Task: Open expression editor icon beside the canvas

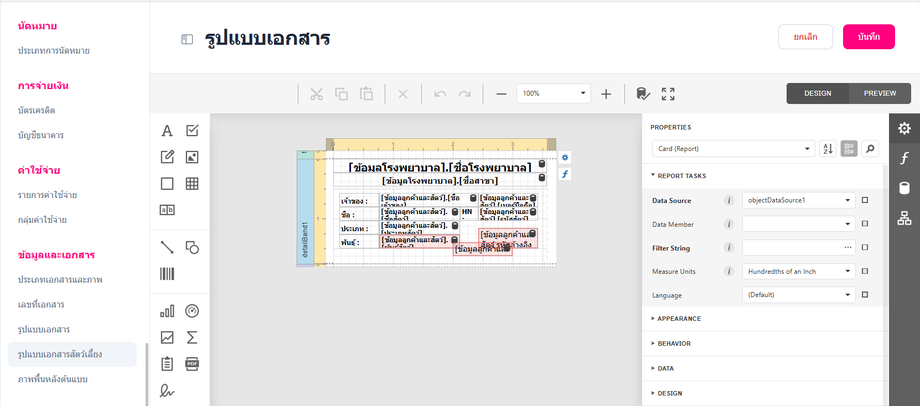Action: click(564, 174)
